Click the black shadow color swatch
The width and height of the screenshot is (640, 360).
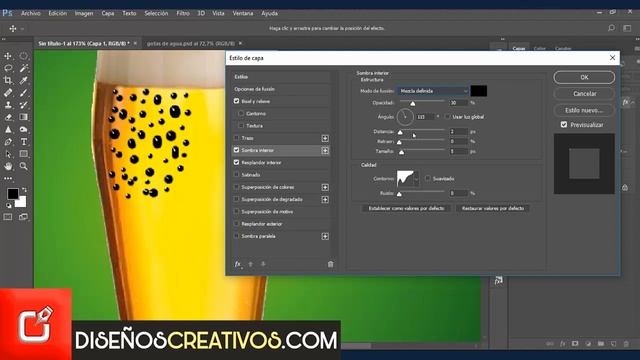(478, 91)
